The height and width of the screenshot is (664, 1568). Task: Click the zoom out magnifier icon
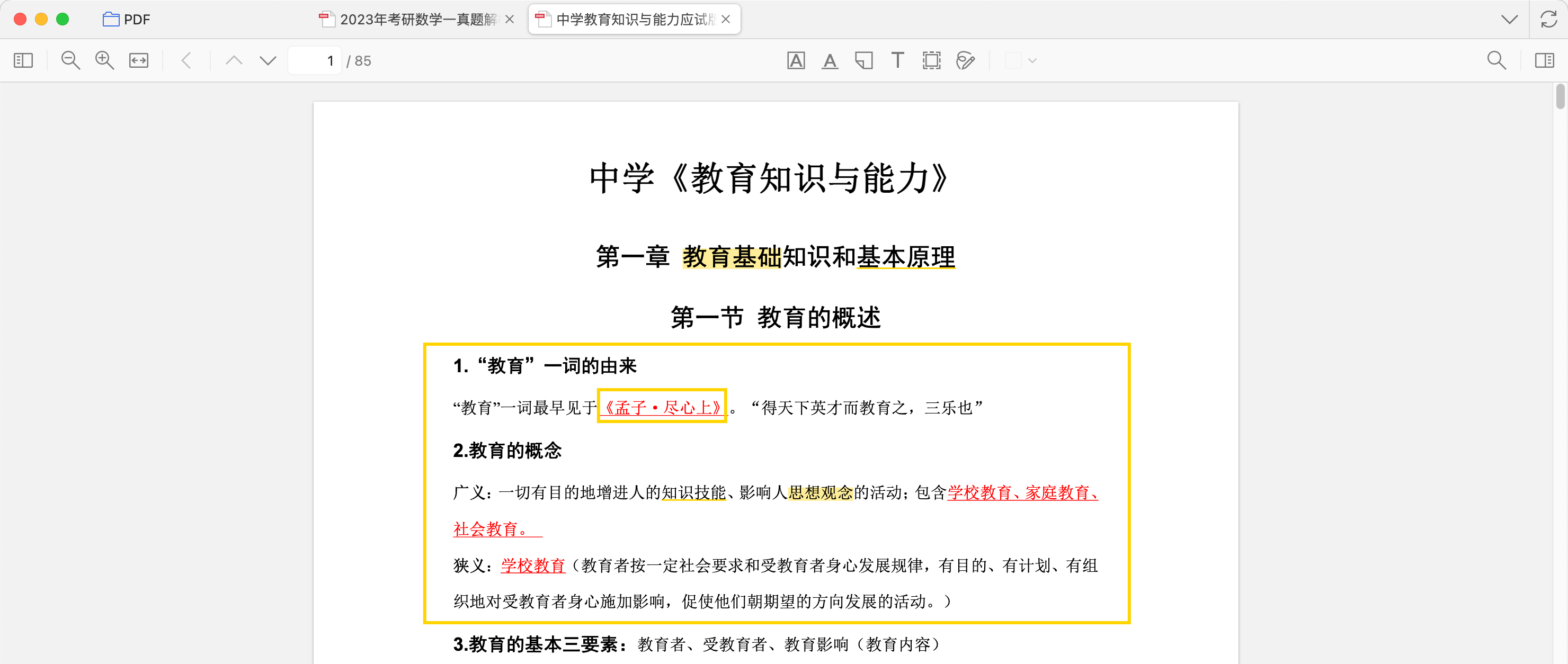tap(70, 60)
